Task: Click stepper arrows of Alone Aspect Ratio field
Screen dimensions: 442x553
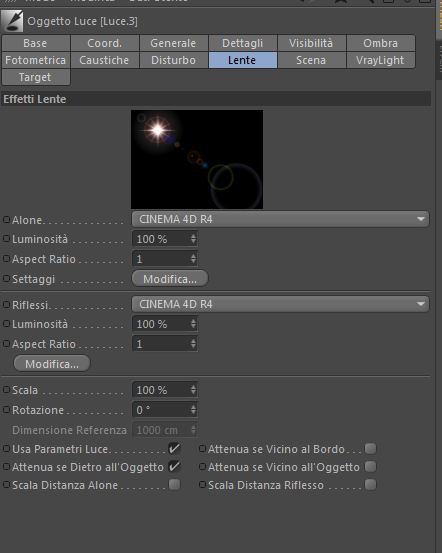Action: click(x=193, y=259)
